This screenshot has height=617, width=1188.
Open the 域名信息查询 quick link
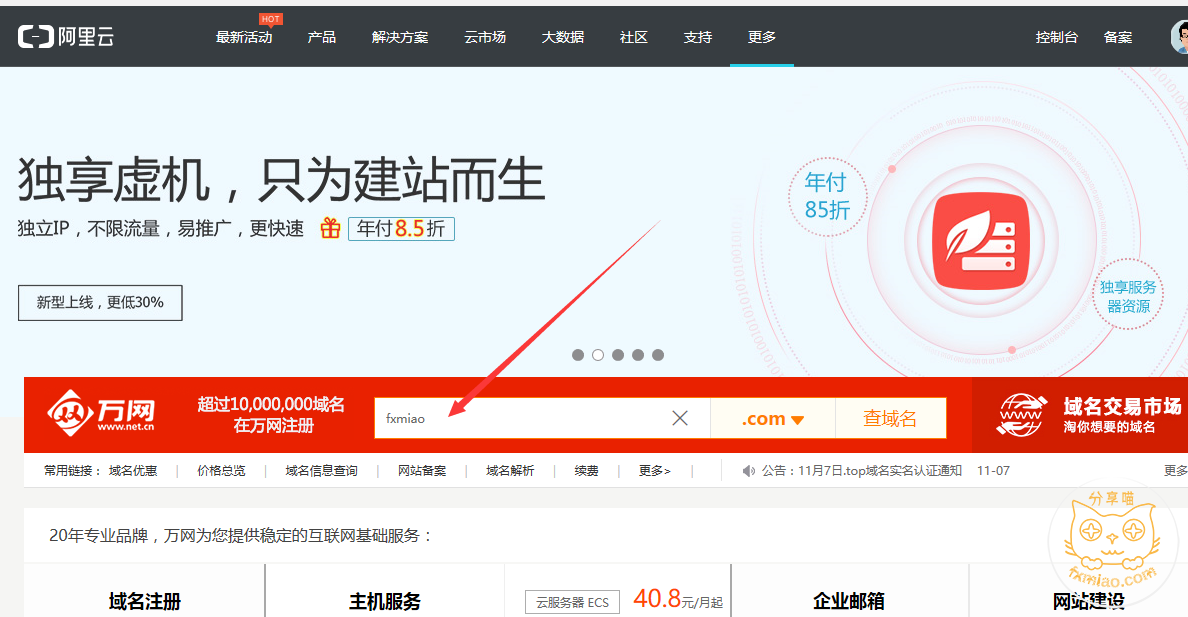coord(321,471)
